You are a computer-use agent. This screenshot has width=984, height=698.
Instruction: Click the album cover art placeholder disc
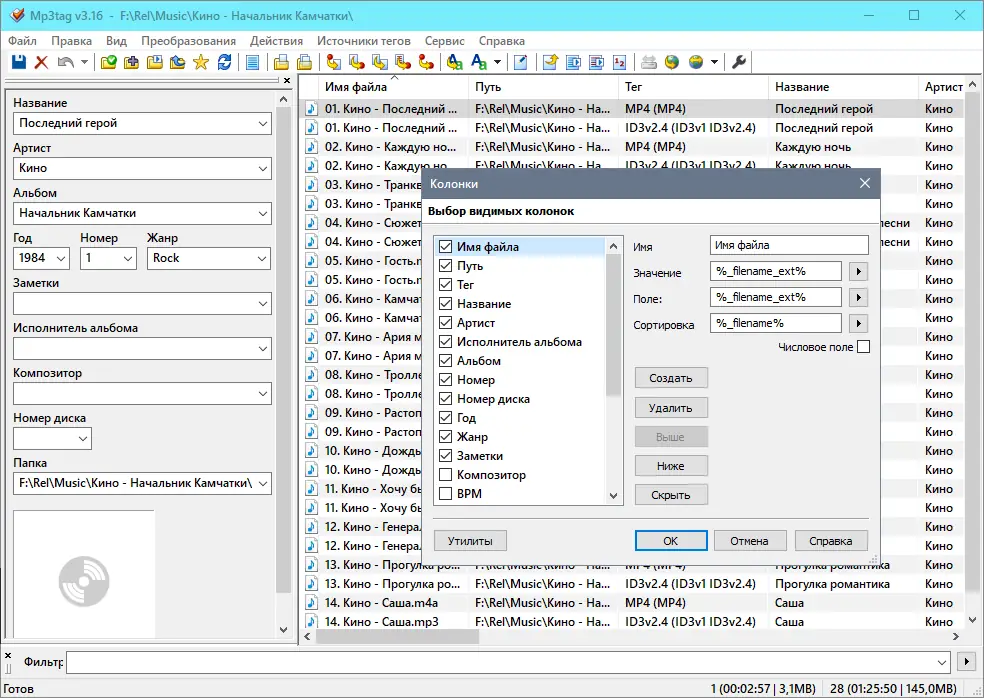pyautogui.click(x=84, y=581)
